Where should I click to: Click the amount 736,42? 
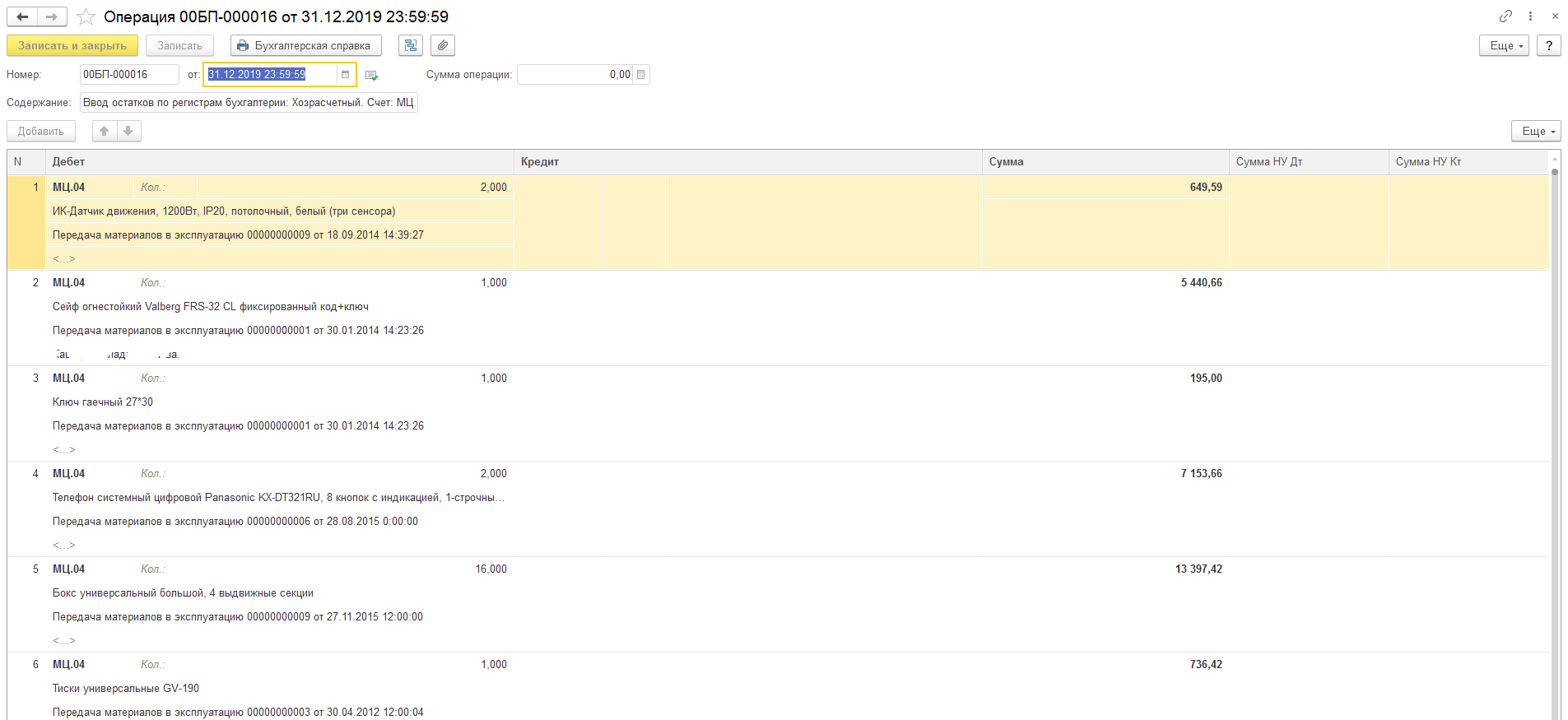[x=1206, y=665]
